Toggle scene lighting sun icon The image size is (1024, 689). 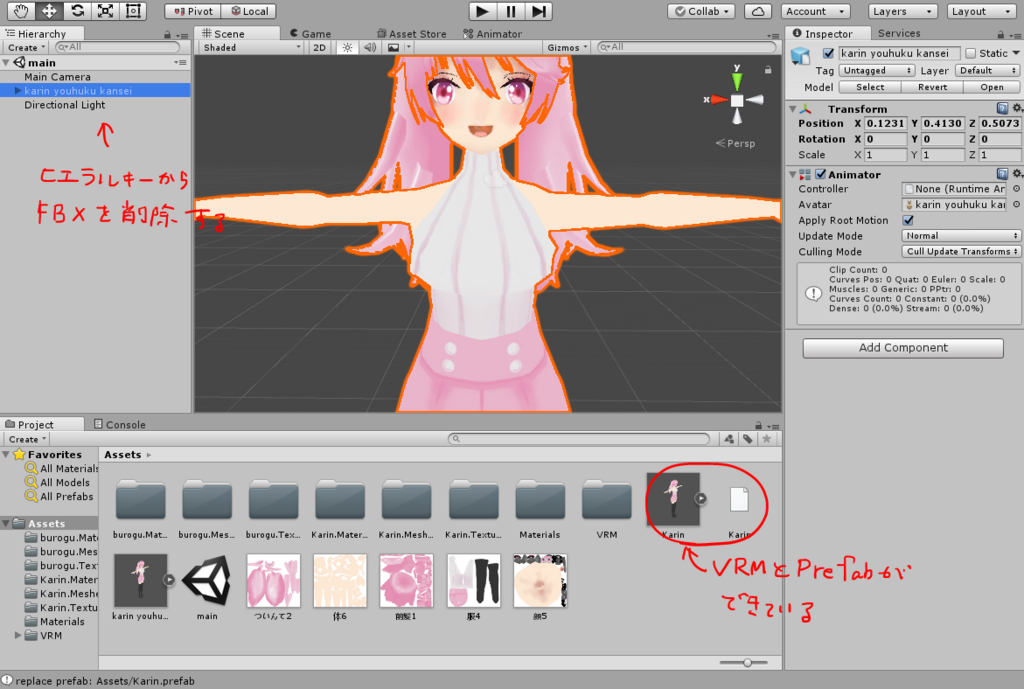click(347, 47)
